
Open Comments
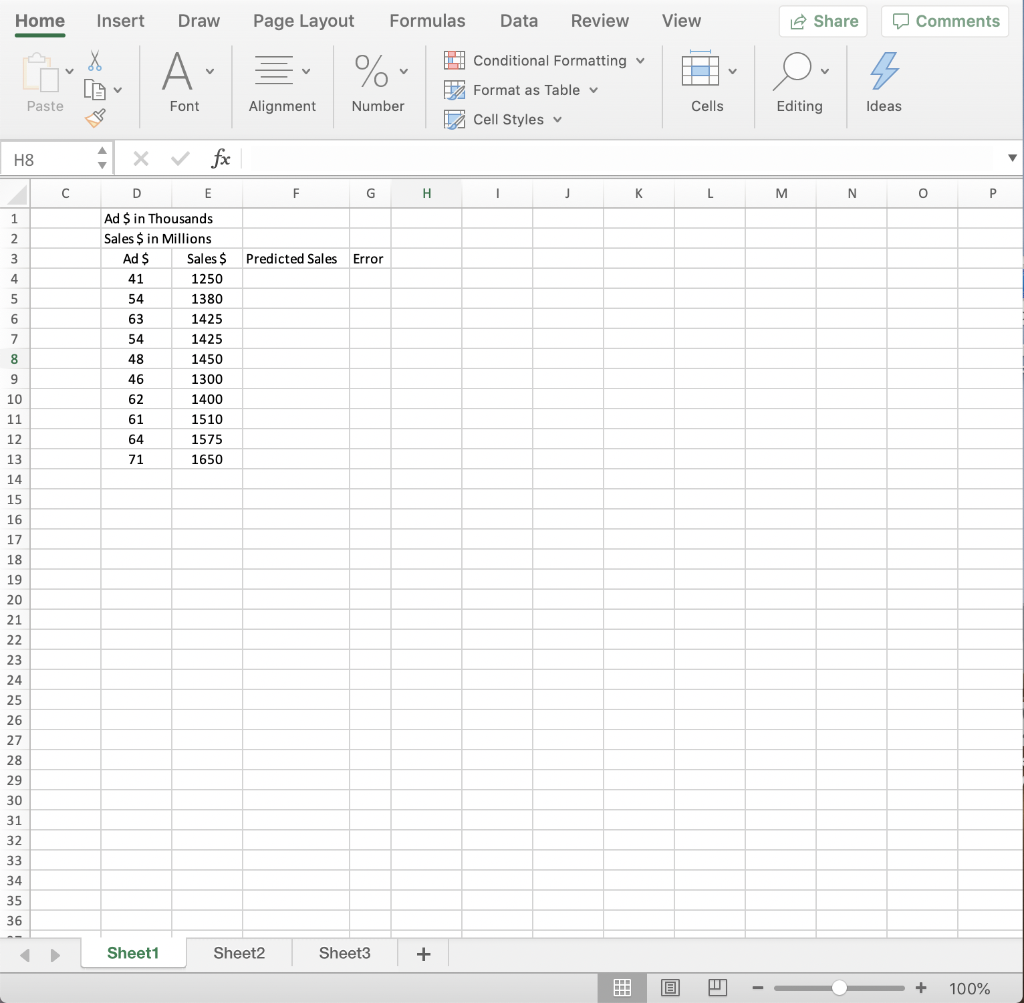click(944, 20)
